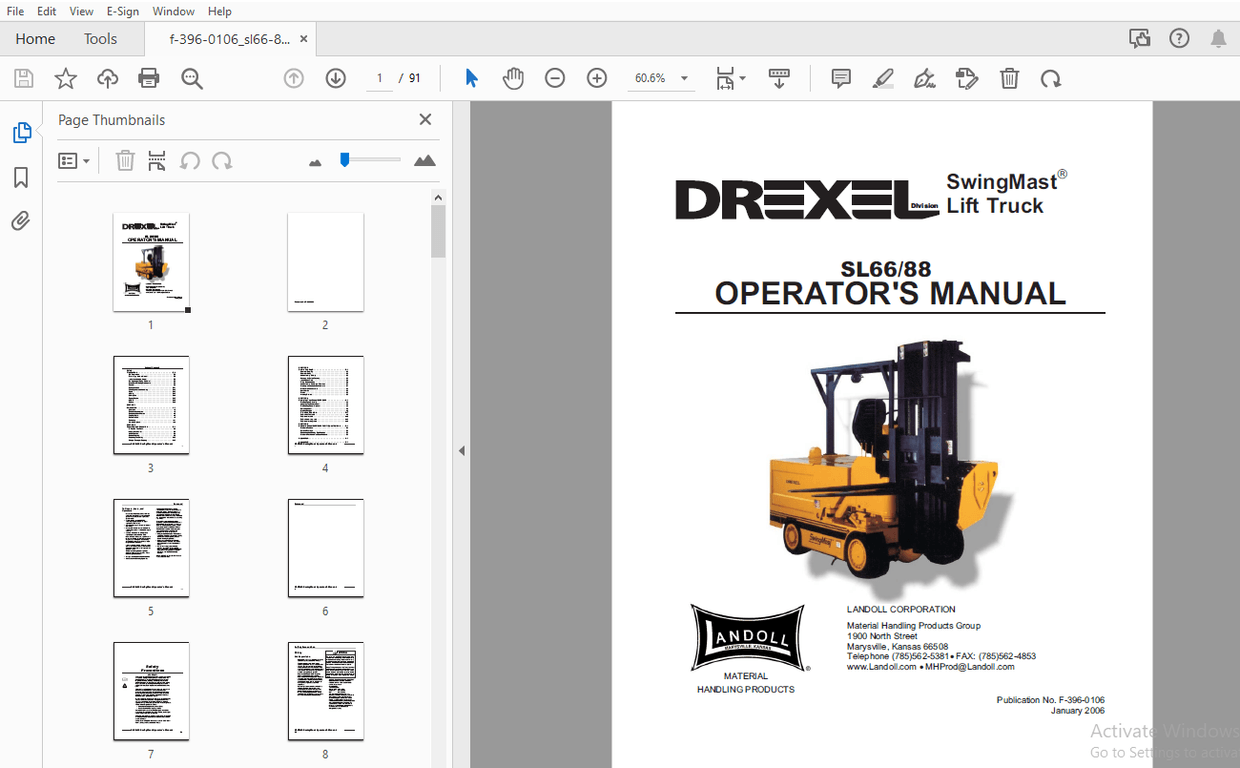Open the thumbnail options menu
The image size is (1240, 768).
[x=74, y=160]
